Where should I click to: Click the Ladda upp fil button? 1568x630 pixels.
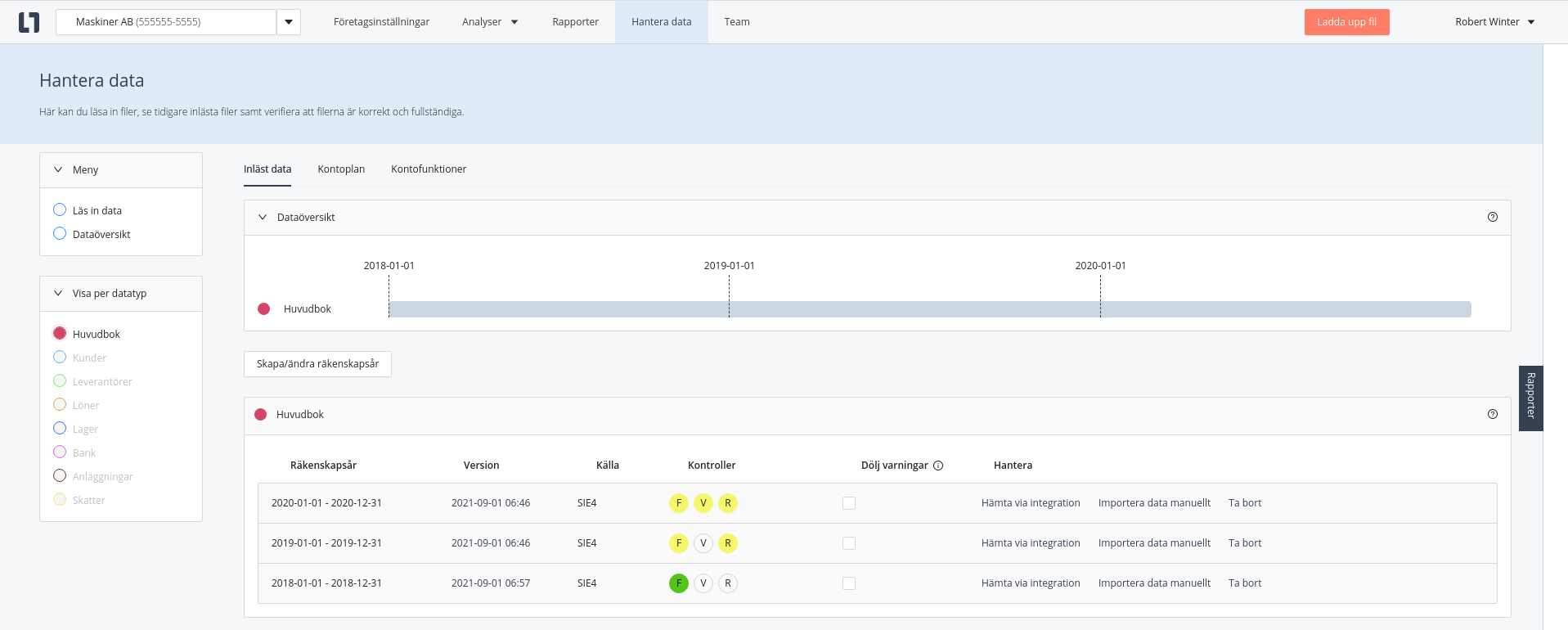coord(1346,22)
